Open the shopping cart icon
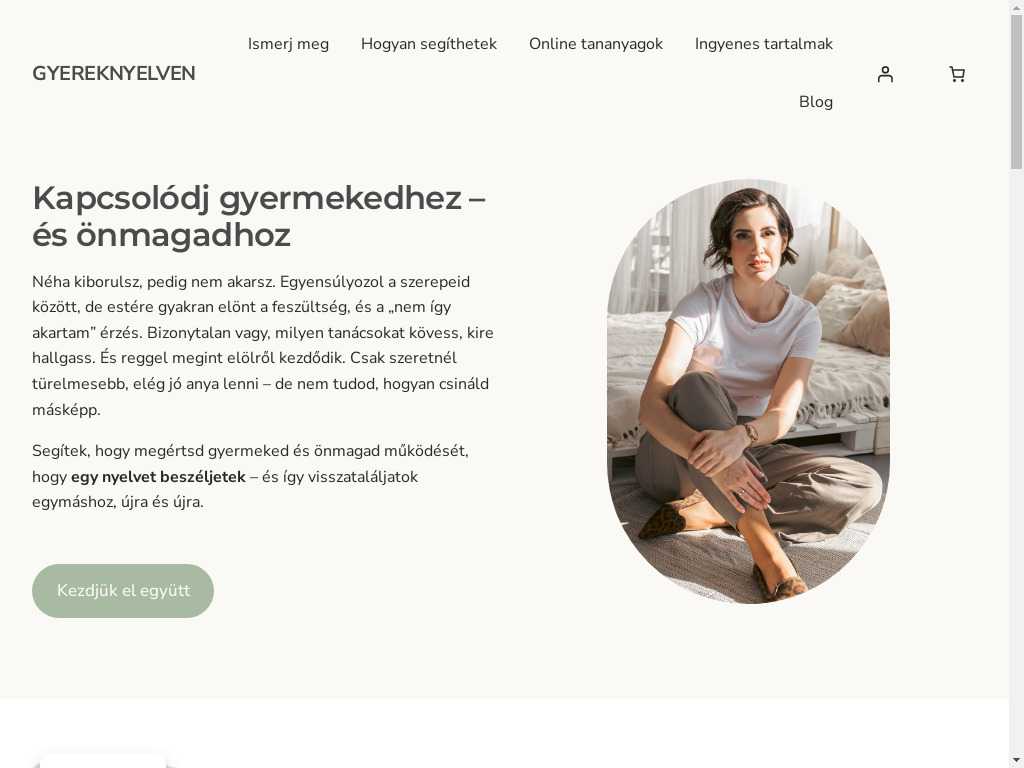 (957, 74)
